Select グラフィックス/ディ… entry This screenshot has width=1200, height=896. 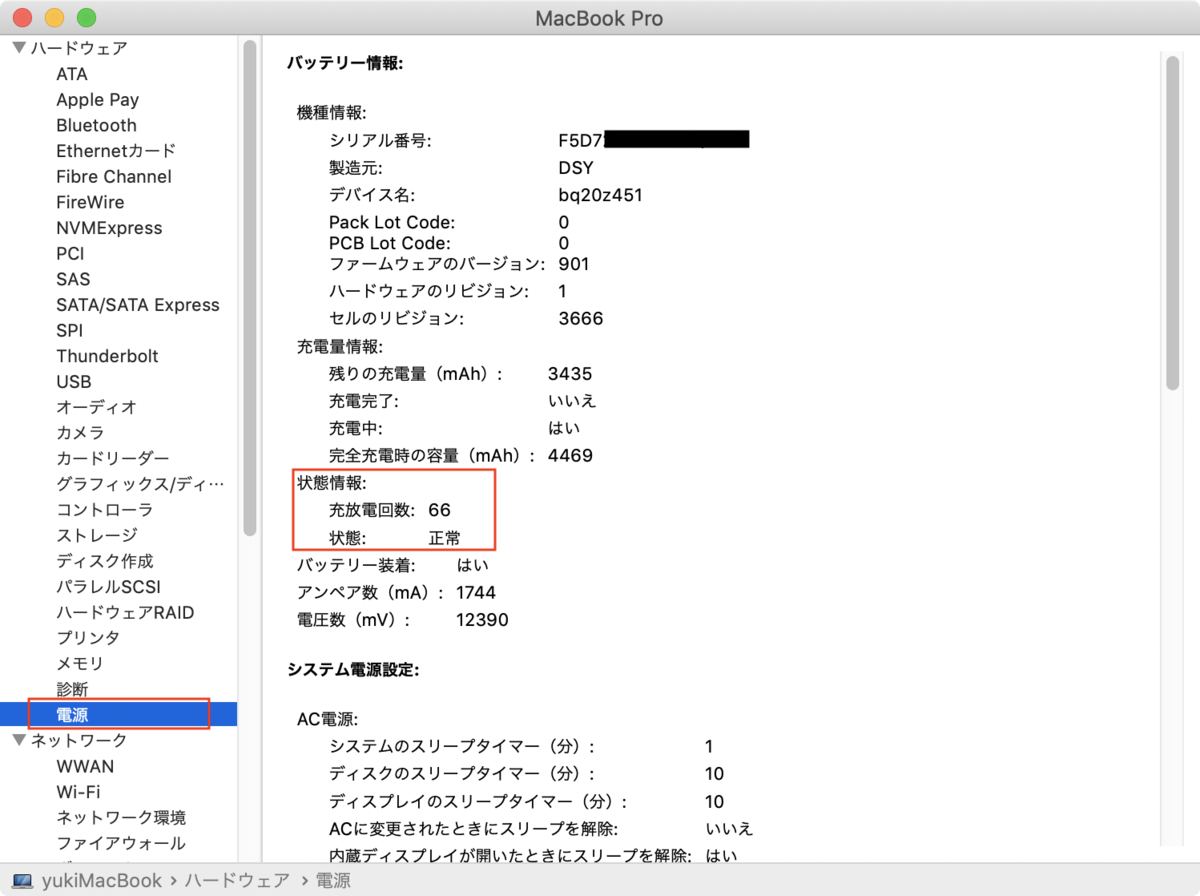140,484
